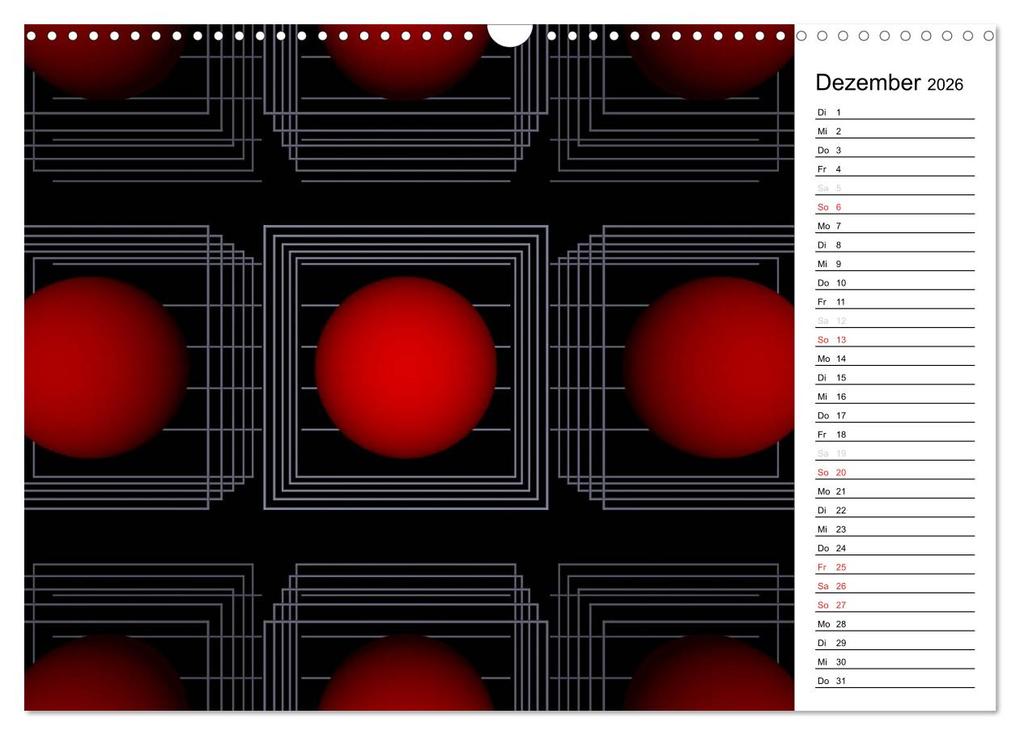Click the concentric square frame around center sphere
This screenshot has width=1020, height=735.
coord(406,368)
